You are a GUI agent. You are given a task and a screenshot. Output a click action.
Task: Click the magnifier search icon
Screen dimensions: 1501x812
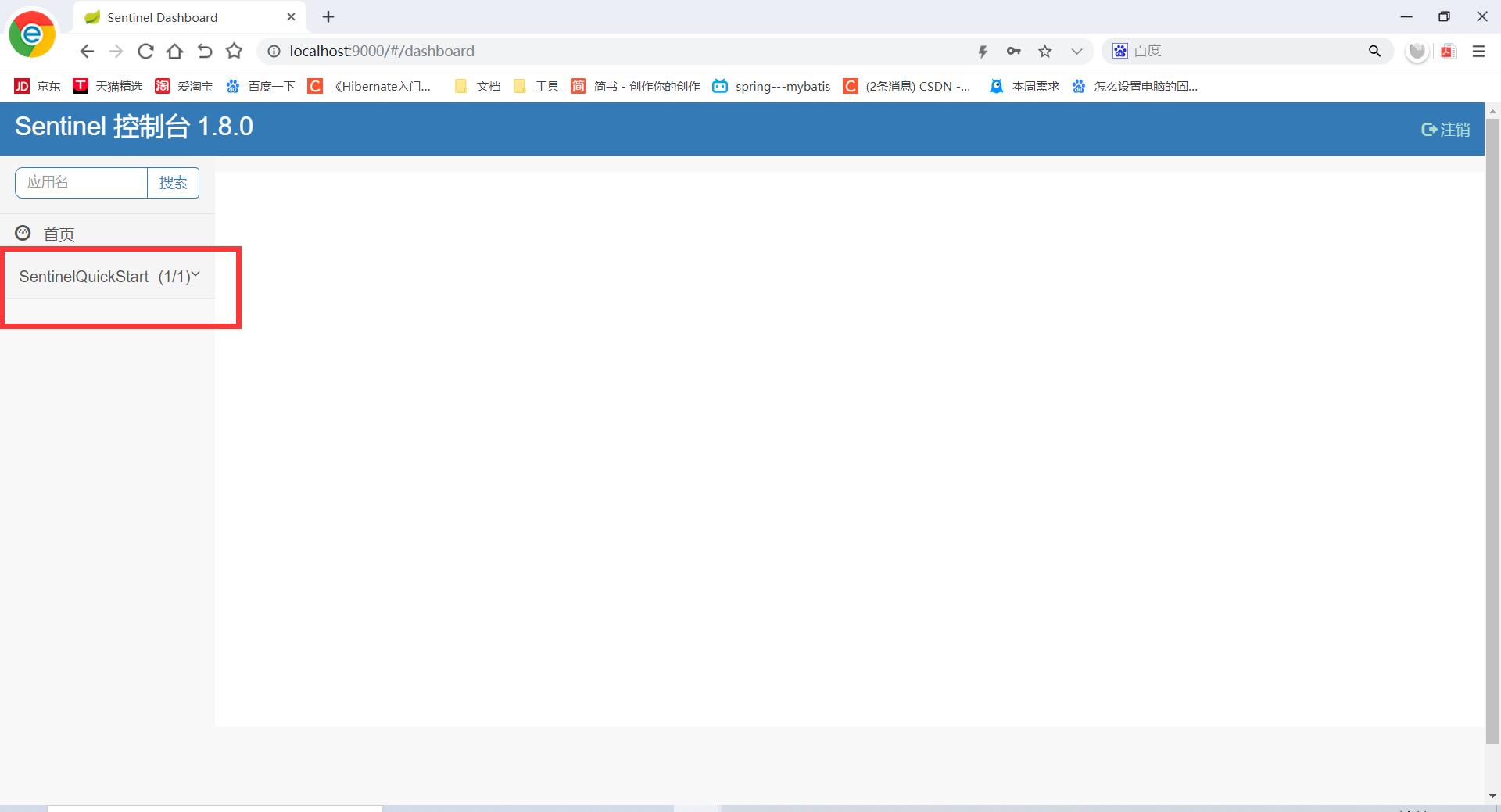[x=1374, y=51]
